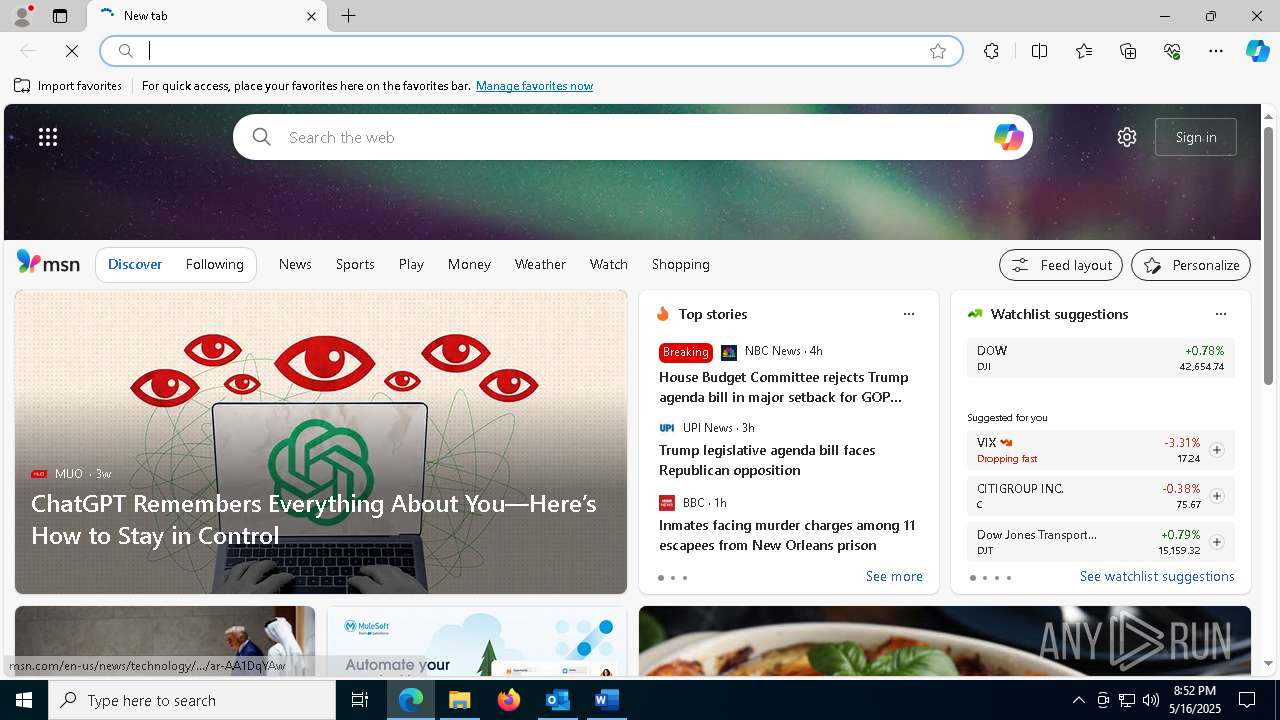1280x720 pixels.
Task: Click the Sign in button
Action: 1196,137
